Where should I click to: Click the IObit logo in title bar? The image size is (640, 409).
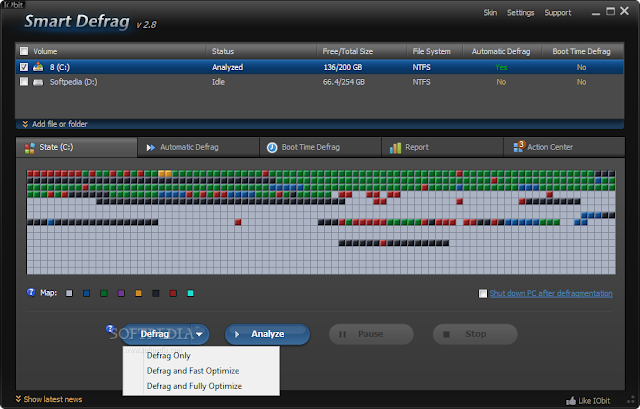click(x=13, y=4)
